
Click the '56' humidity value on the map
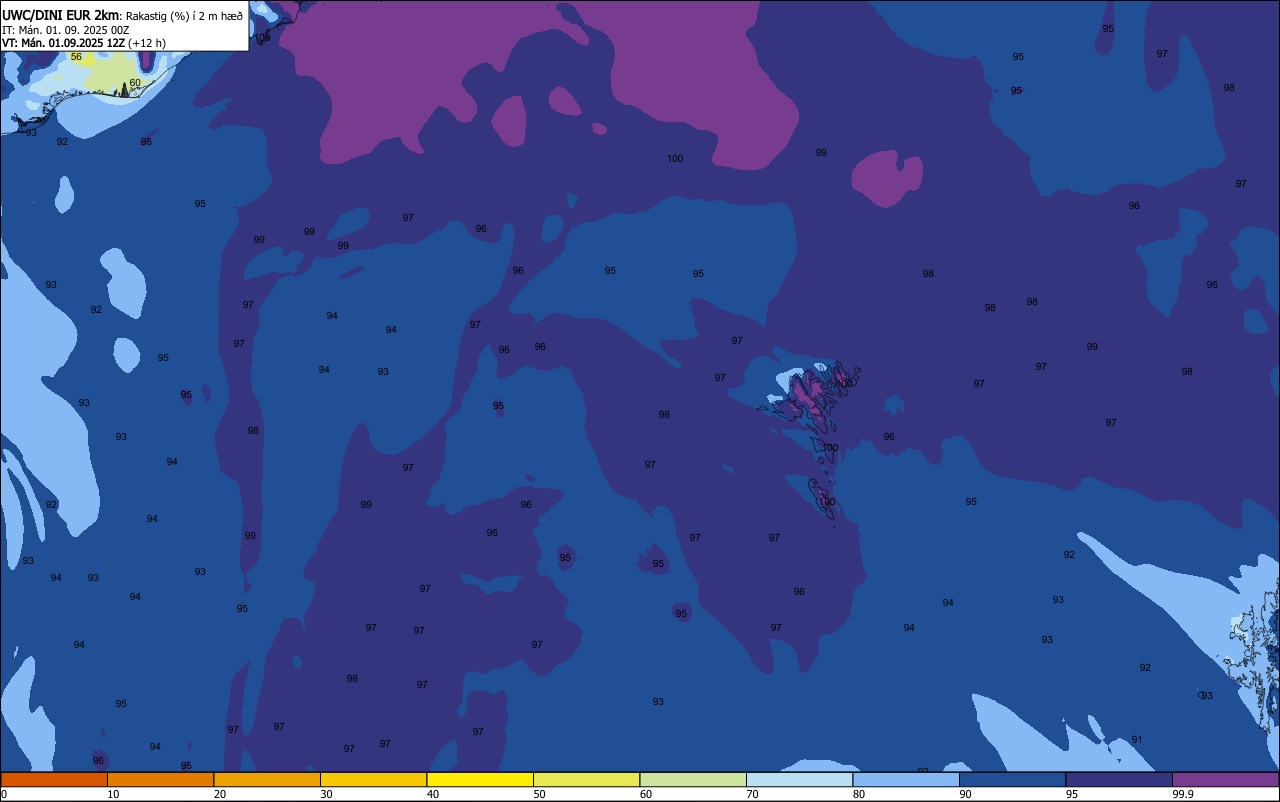[76, 57]
